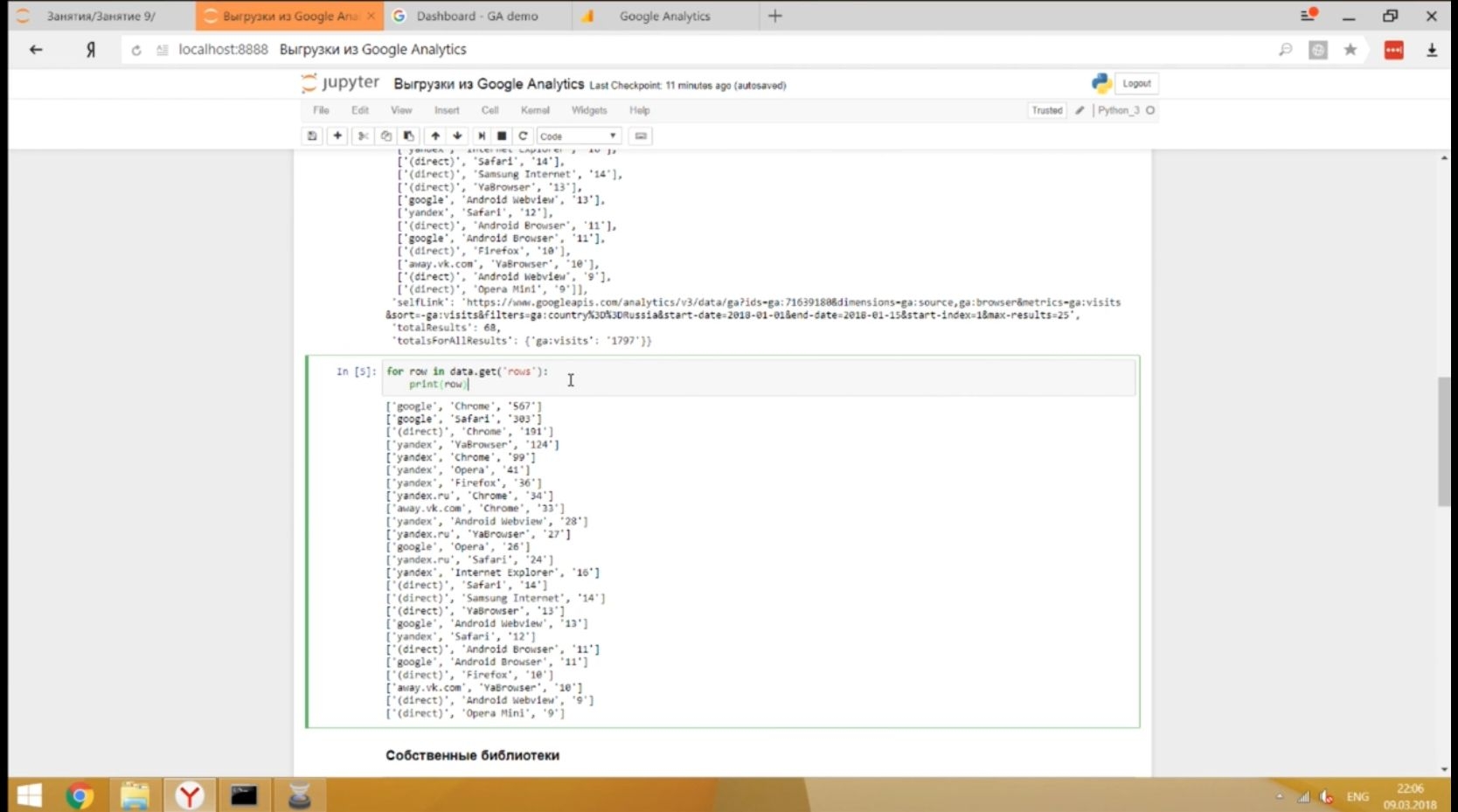Screen dimensions: 1458x812
Task: Copy selected cells icon in Jupyter toolbar
Action: coord(385,136)
